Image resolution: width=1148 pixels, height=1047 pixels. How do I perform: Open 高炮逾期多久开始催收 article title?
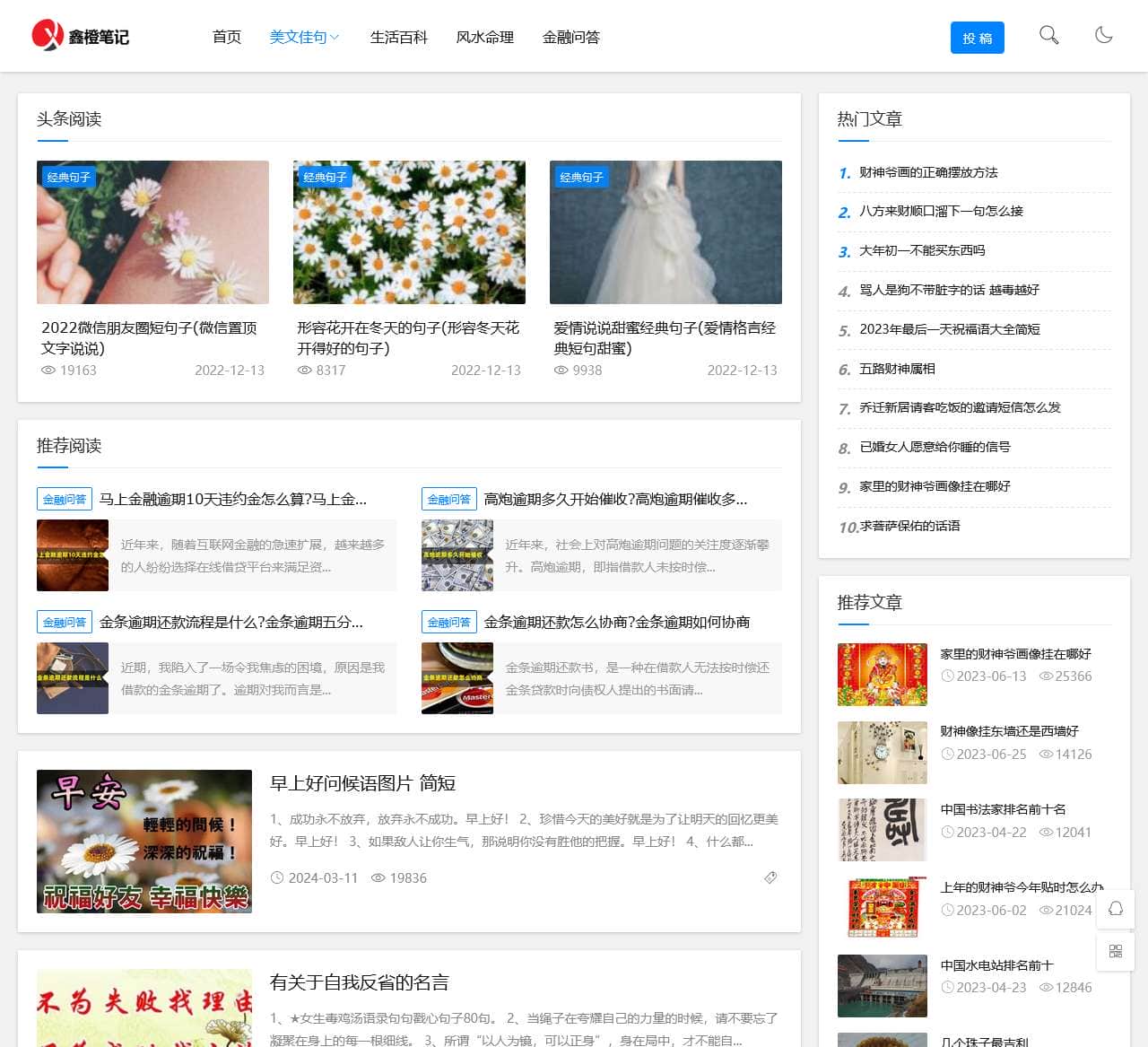coord(615,499)
